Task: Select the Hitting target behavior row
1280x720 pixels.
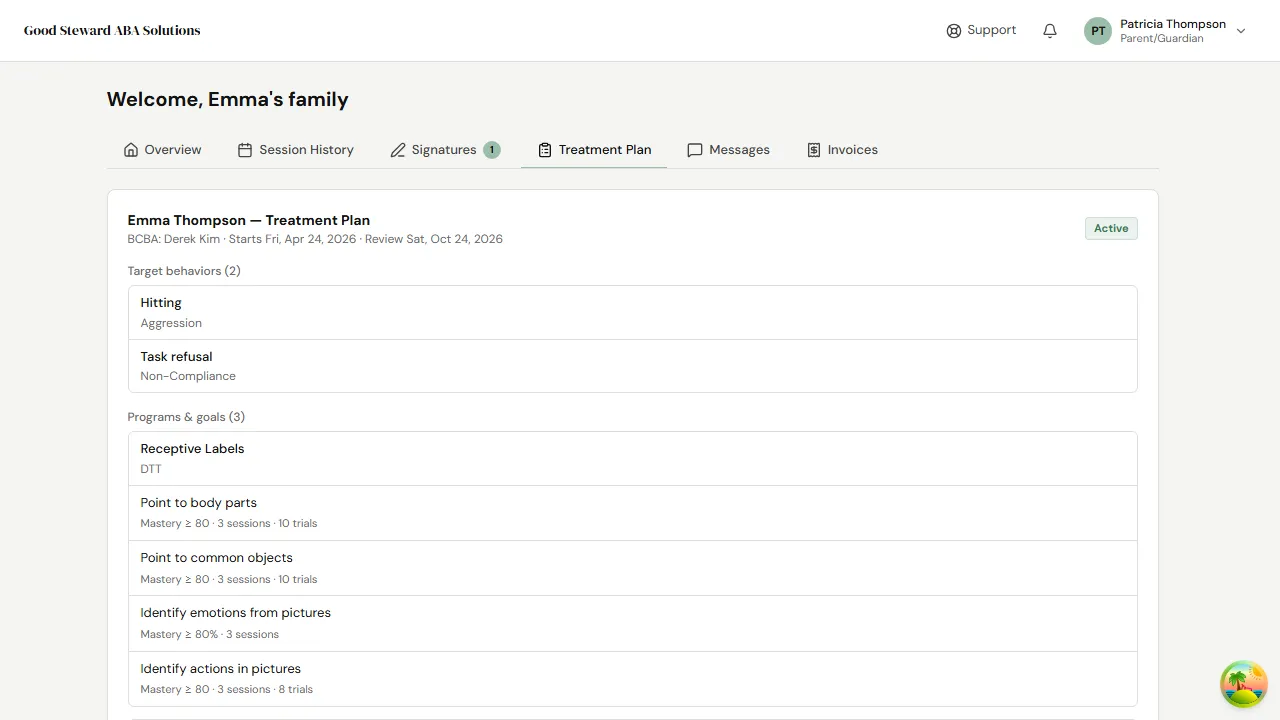Action: [x=632, y=312]
